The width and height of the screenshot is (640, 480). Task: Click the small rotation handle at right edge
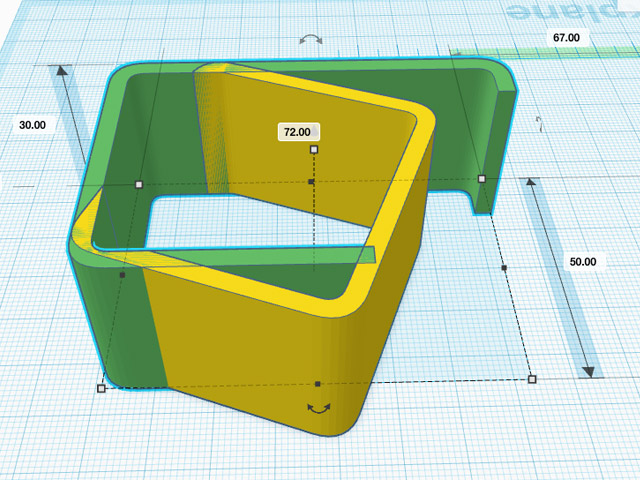coord(539,125)
